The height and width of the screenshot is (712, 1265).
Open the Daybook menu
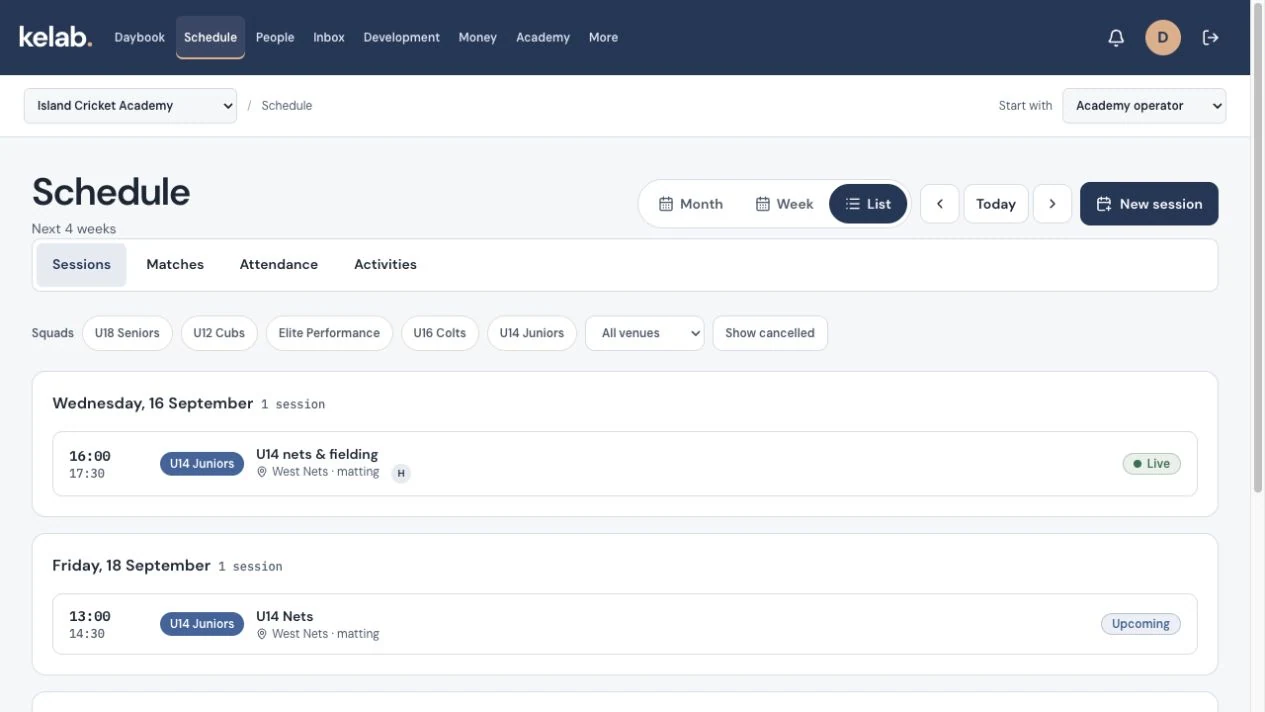[139, 38]
